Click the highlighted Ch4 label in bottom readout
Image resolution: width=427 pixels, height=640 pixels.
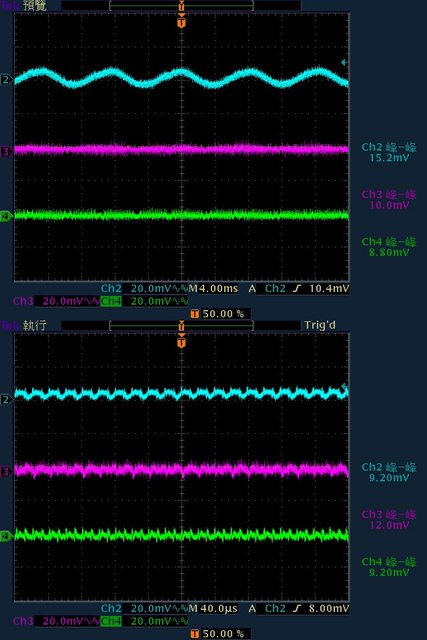(x=111, y=621)
